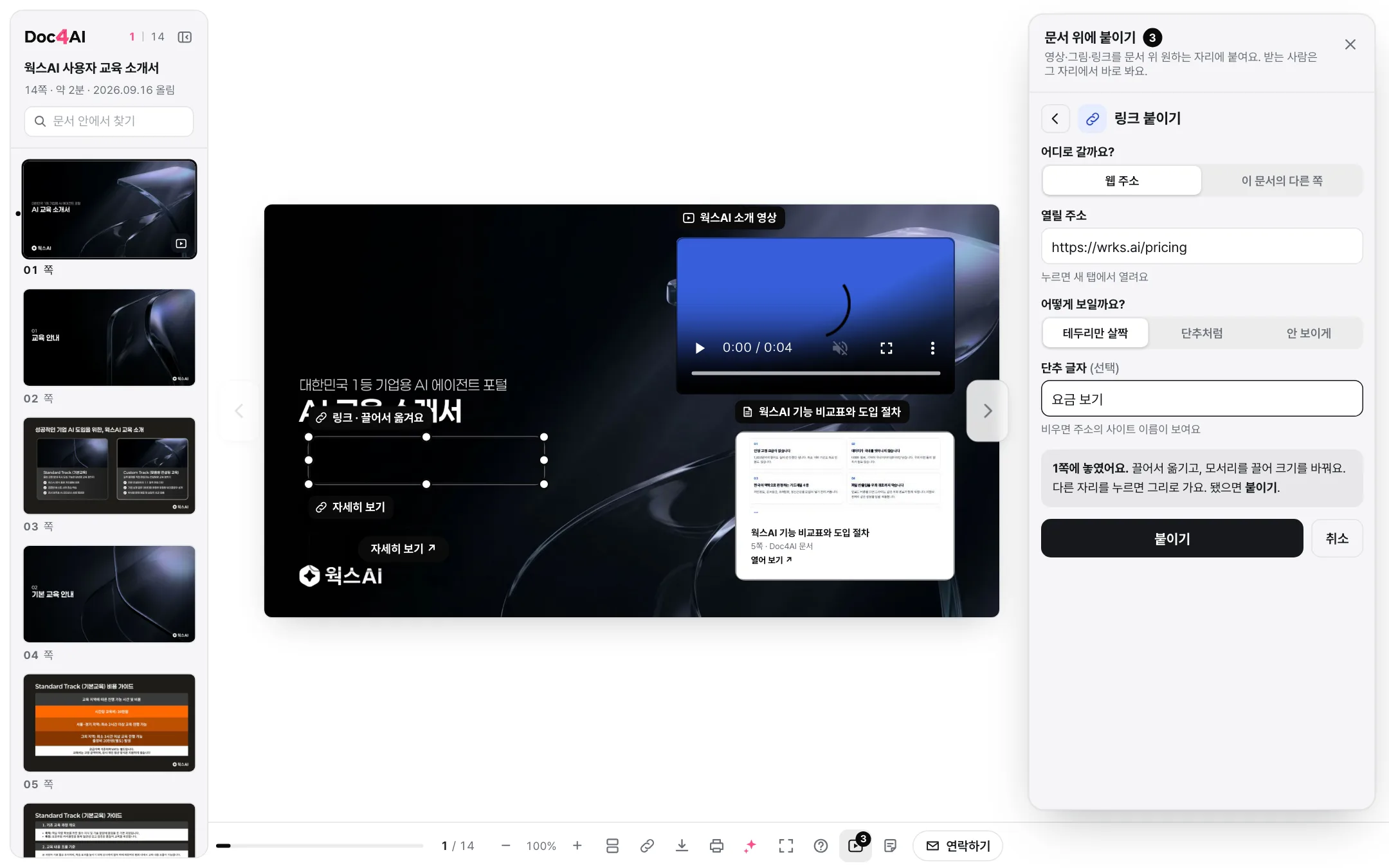Switch to scroll view layout icon
This screenshot has height=868, width=1389.
coord(612,845)
